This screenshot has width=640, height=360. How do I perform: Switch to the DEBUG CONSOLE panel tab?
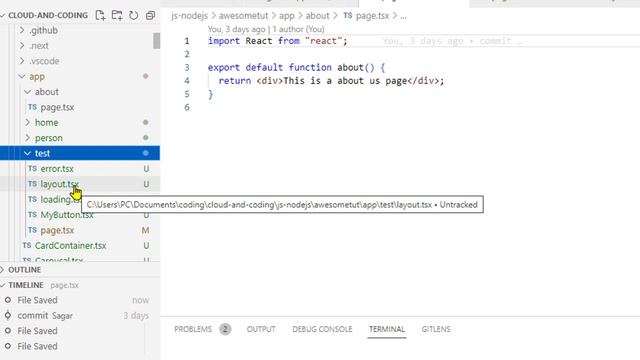tap(322, 329)
